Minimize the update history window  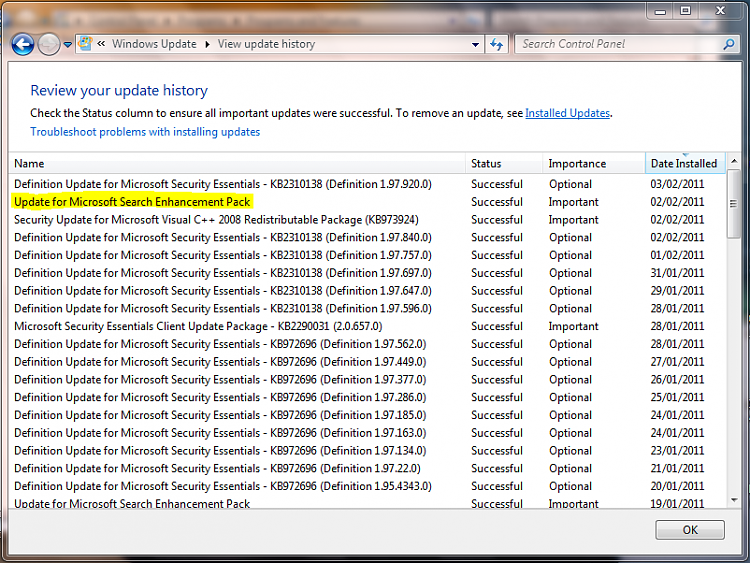coord(660,11)
